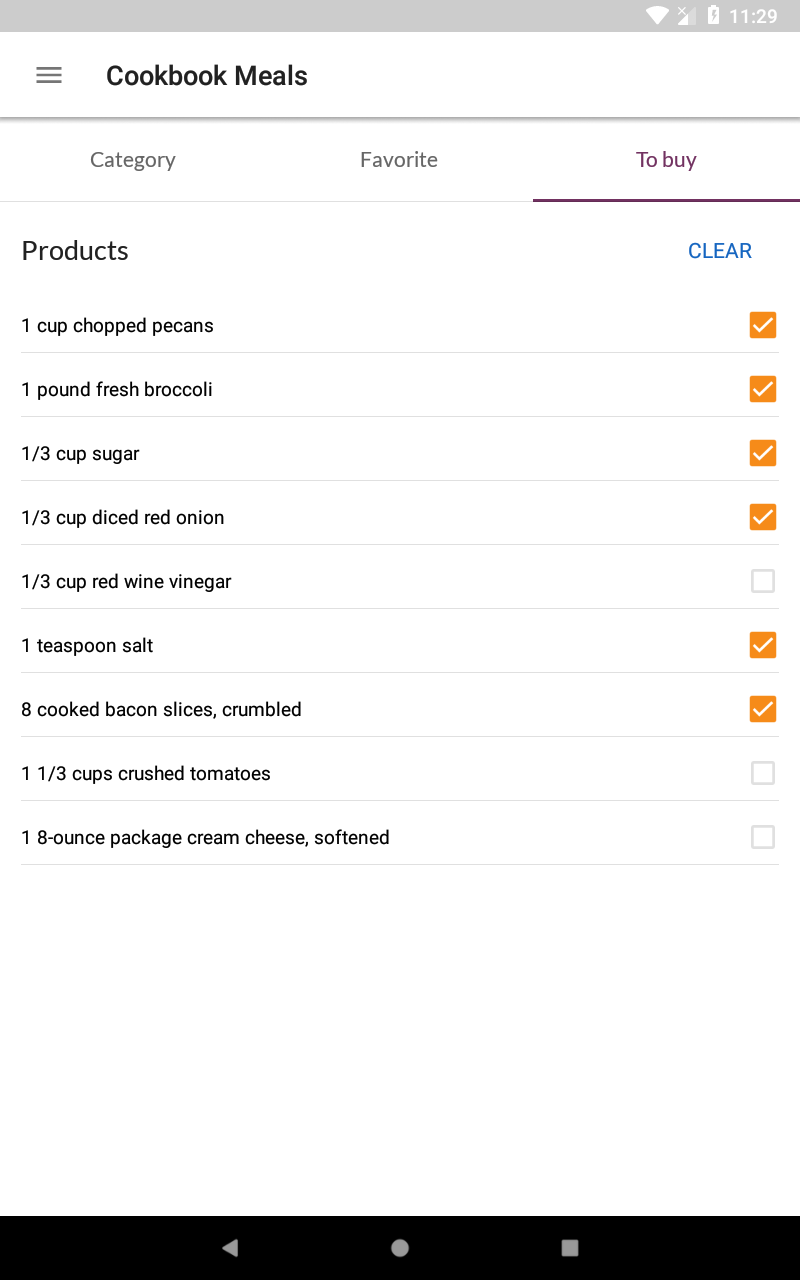
Task: Tap the Cookbook Meals title
Action: [x=207, y=76]
